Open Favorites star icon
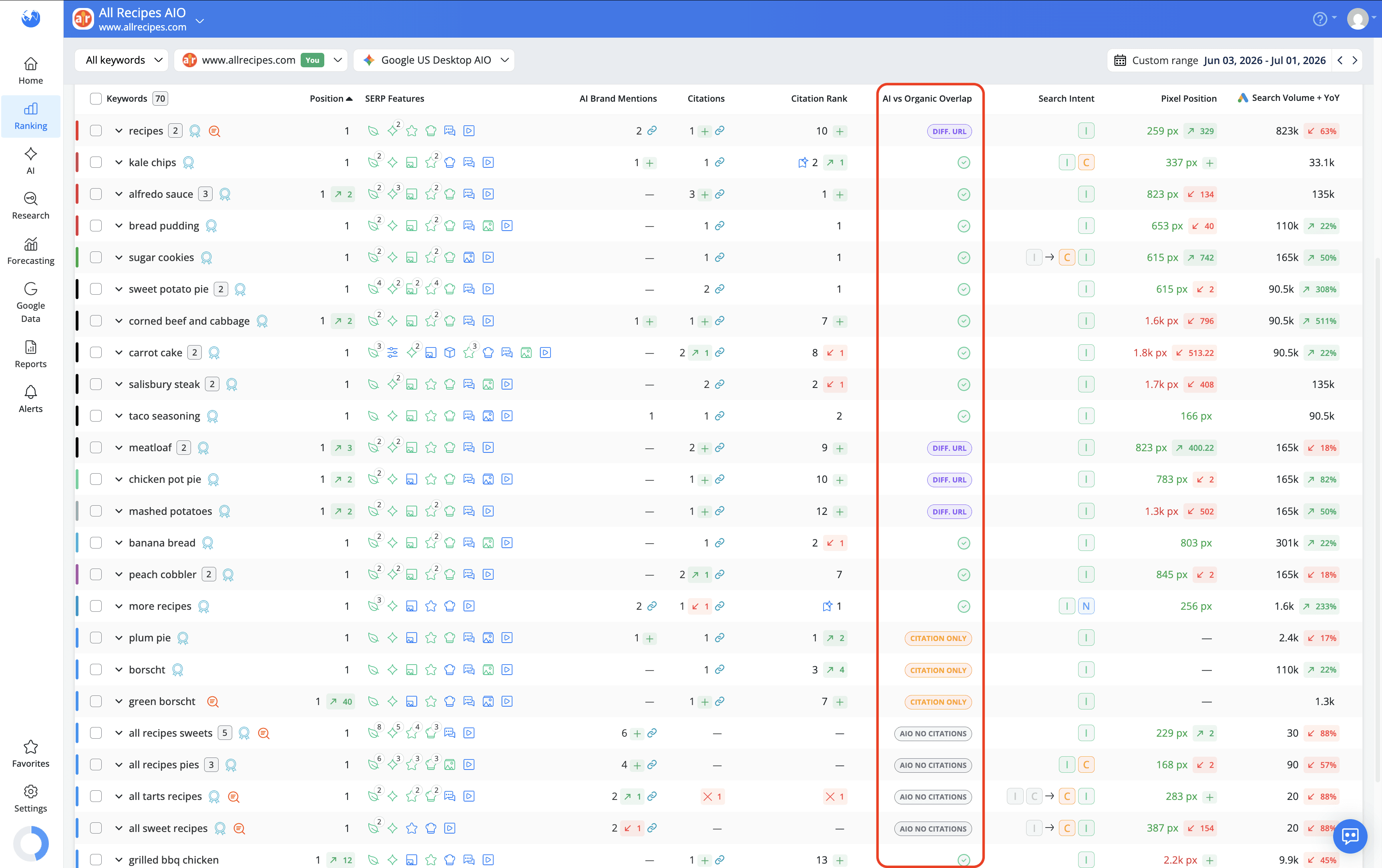1382x868 pixels. [30, 747]
